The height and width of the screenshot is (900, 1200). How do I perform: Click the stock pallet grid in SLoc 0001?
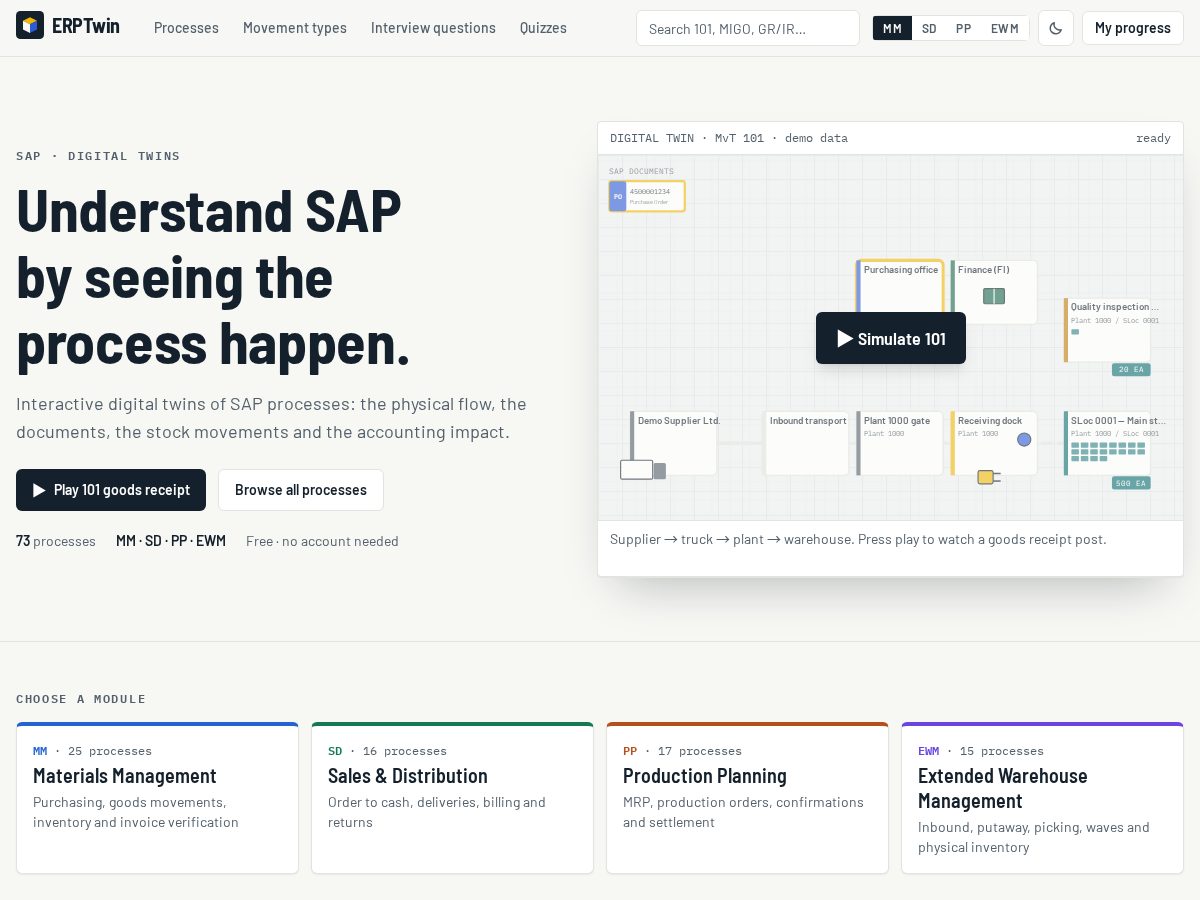[x=1108, y=452]
